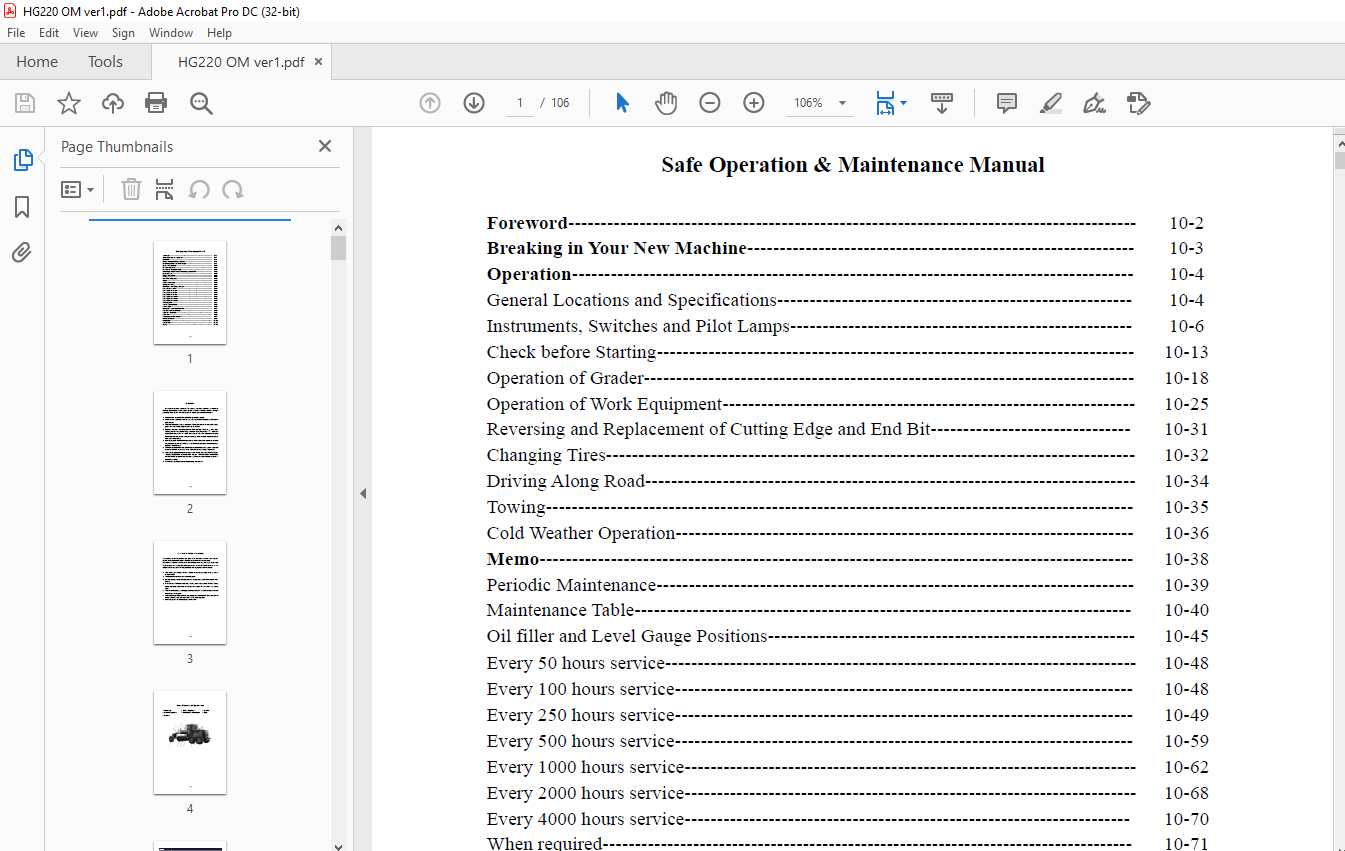The width and height of the screenshot is (1345, 851).
Task: Select page 4 thumbnail with grader image
Action: click(190, 742)
